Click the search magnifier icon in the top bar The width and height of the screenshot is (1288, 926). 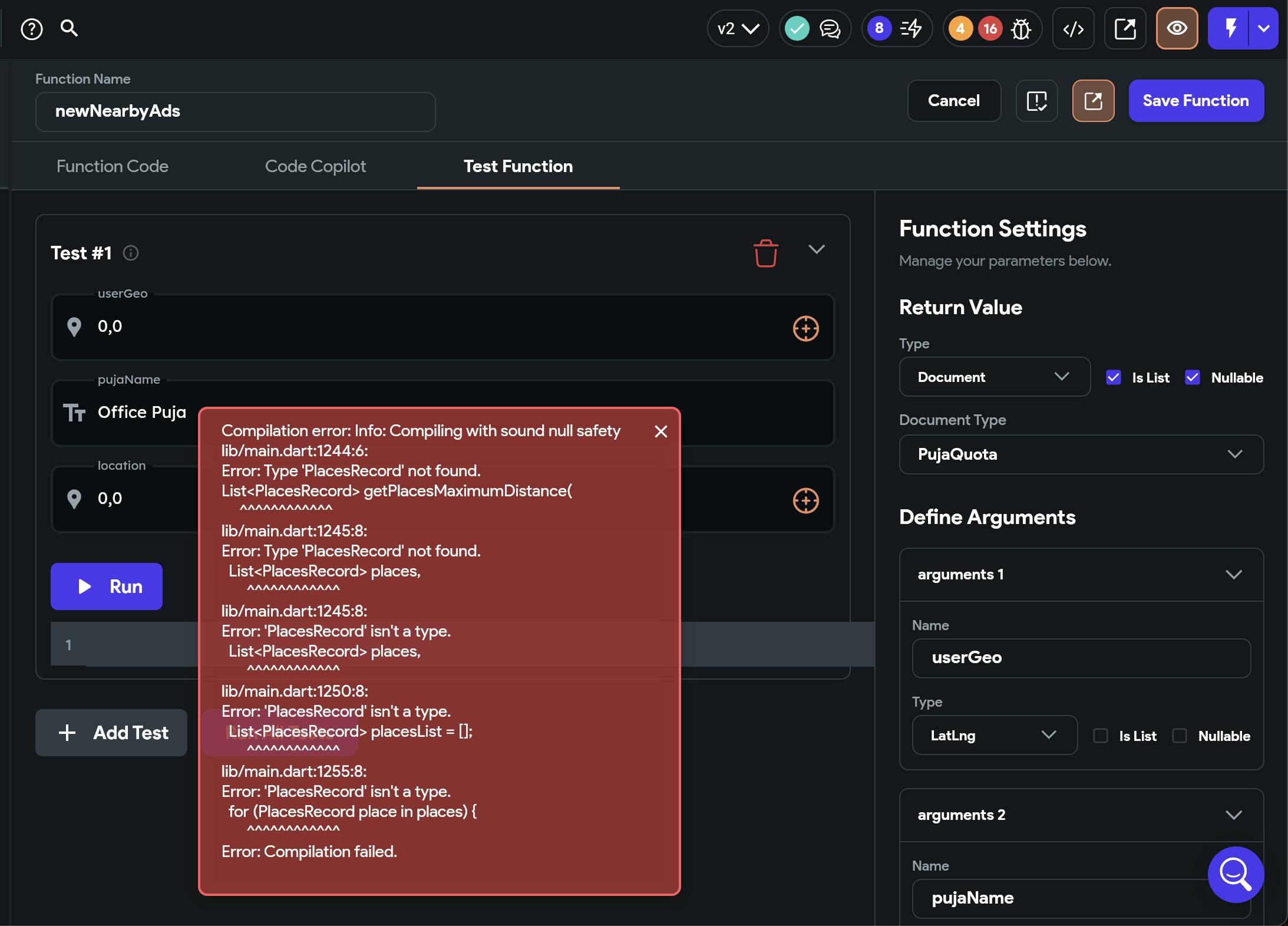point(69,28)
